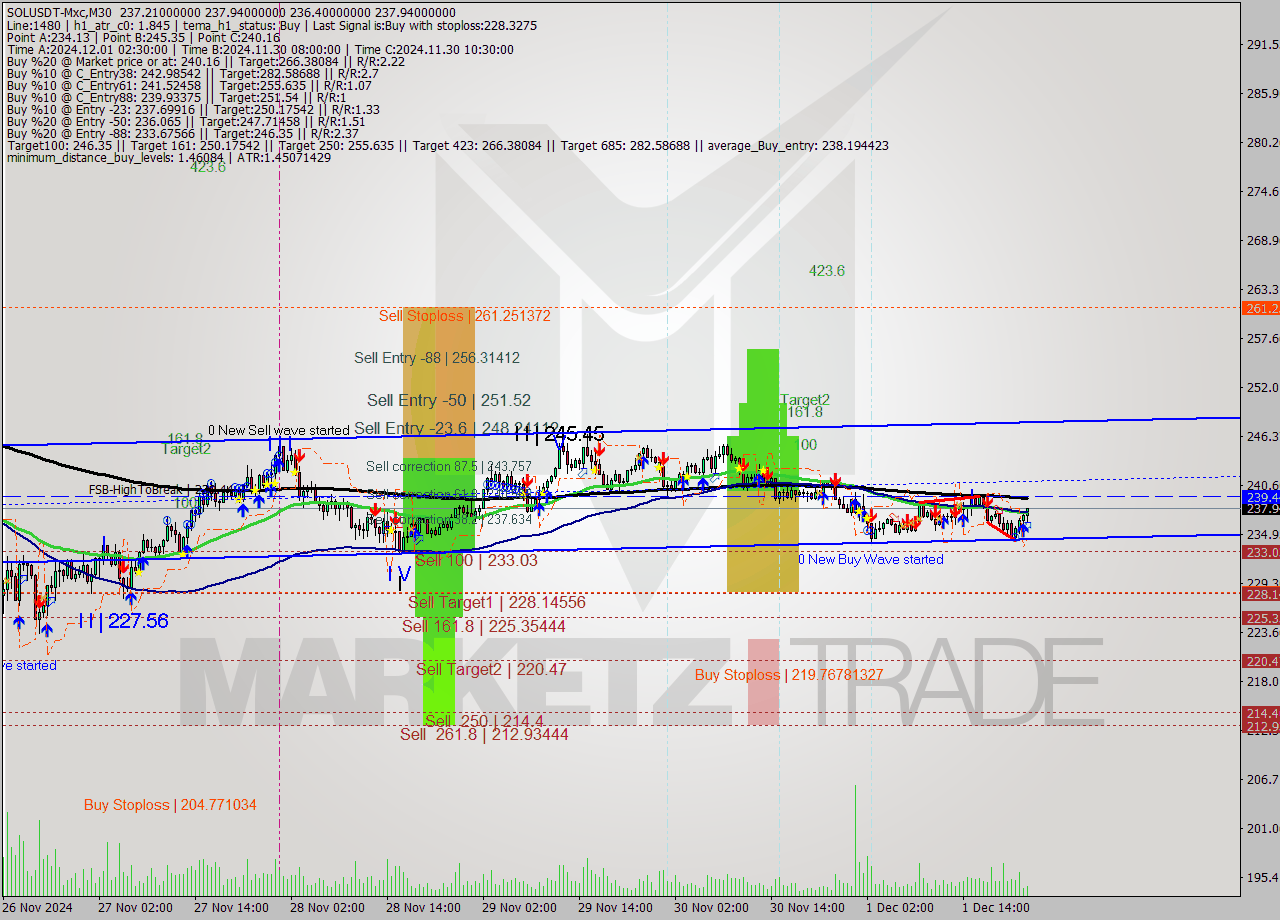Click the 'Sell 161.8 | 225.35444' label
The width and height of the screenshot is (1280, 920).
[484, 626]
